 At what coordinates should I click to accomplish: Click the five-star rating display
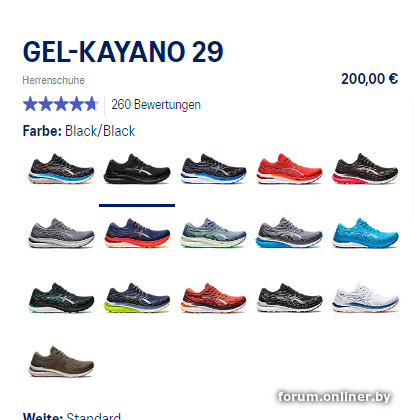coord(60,104)
